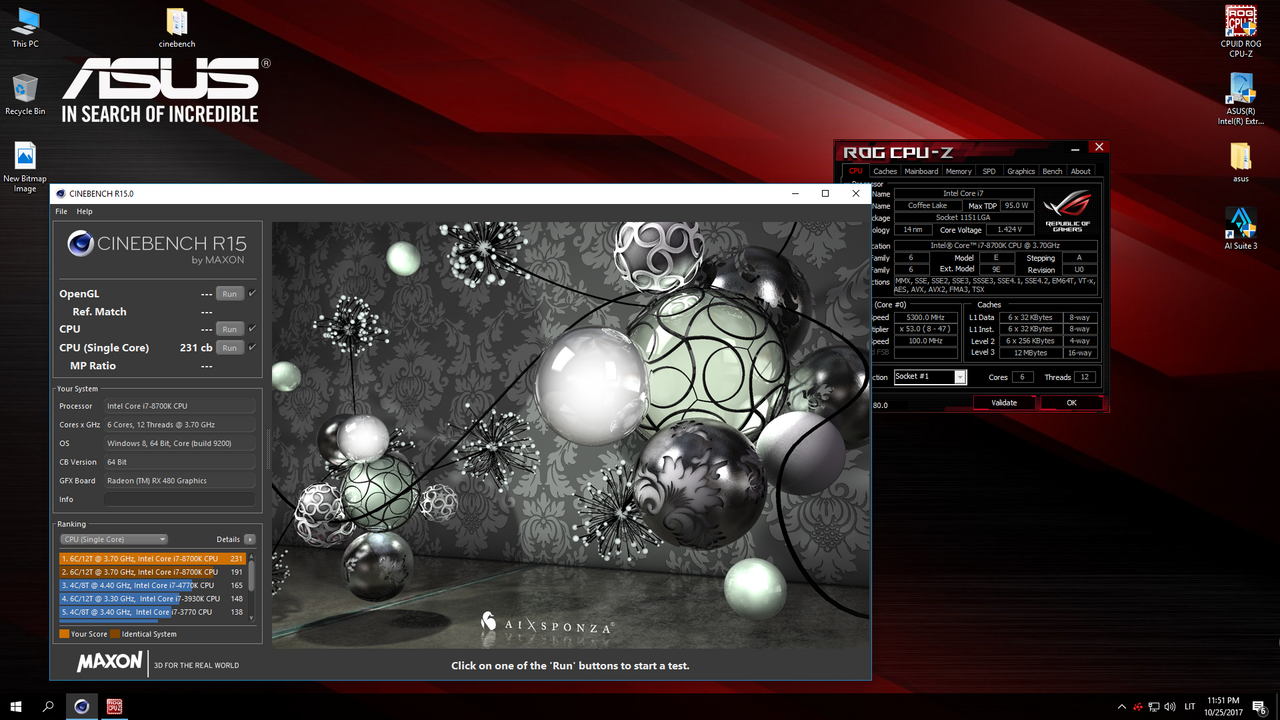The height and width of the screenshot is (720, 1280).
Task: Click OK button in CPU-Z
Action: coord(1071,403)
